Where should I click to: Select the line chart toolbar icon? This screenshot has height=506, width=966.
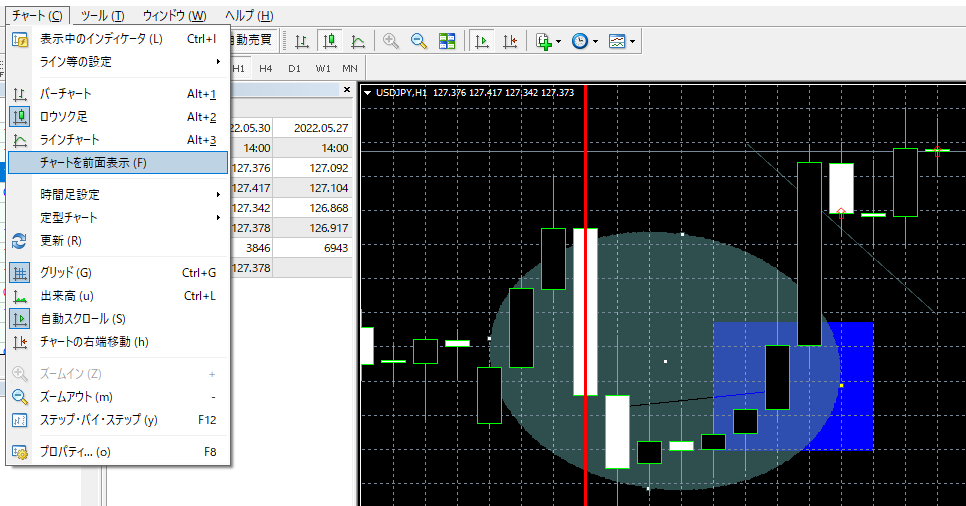coord(357,41)
